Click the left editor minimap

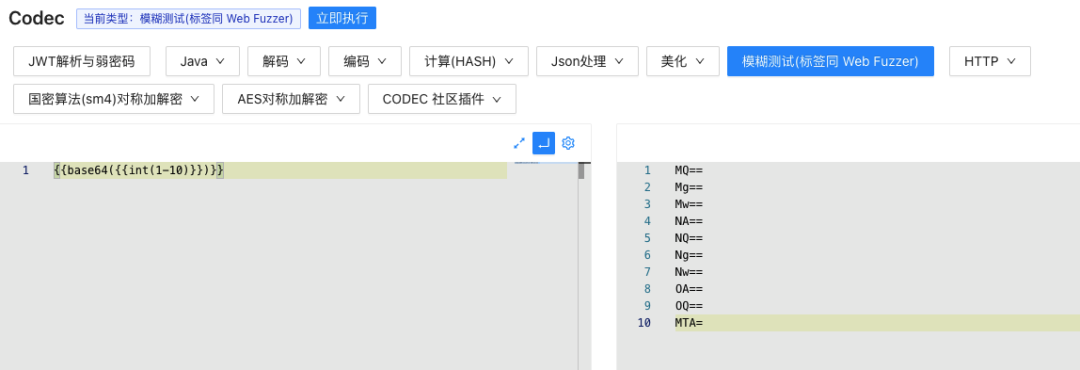(x=527, y=163)
